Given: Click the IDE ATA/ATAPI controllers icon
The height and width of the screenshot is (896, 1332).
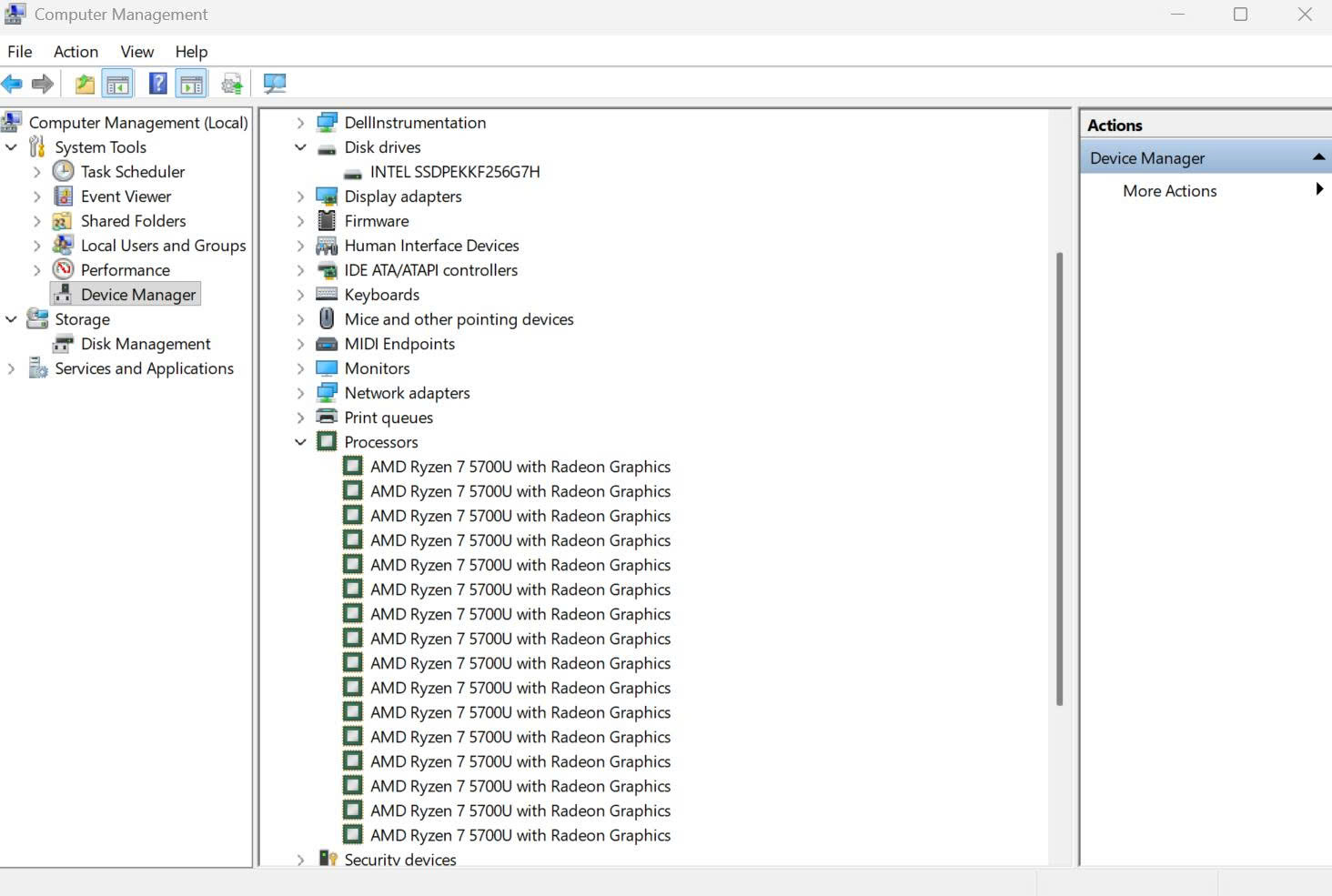Looking at the screenshot, I should [x=327, y=269].
